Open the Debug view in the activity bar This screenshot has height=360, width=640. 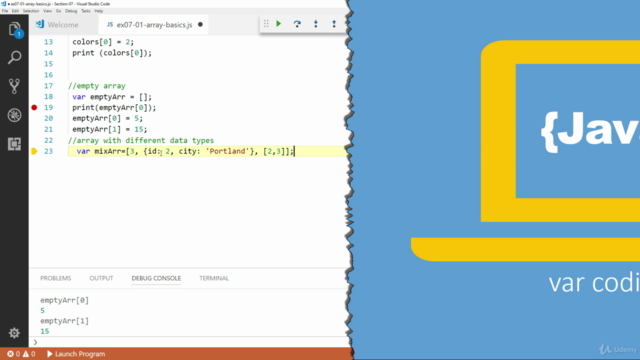click(x=14, y=115)
